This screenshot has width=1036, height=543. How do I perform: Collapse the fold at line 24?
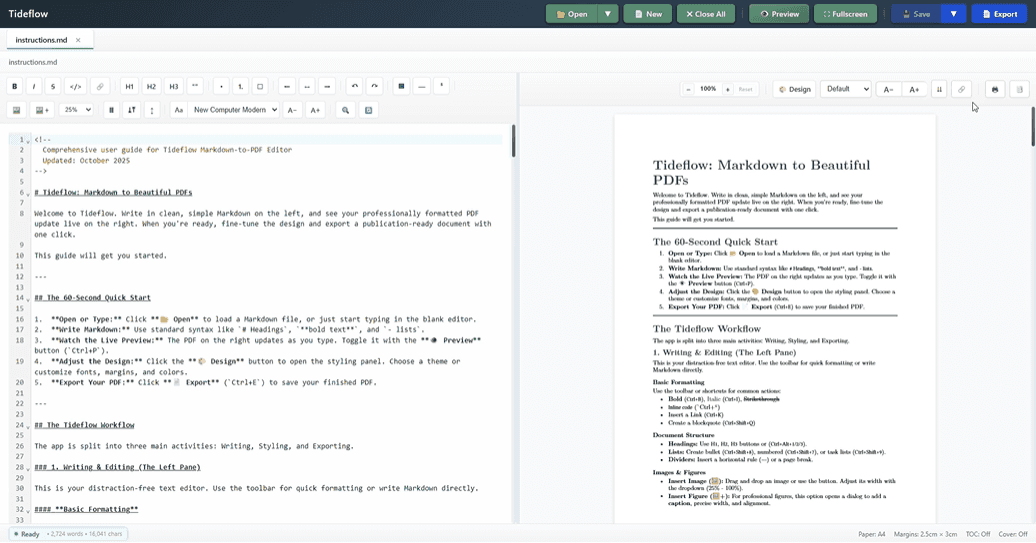pyautogui.click(x=28, y=426)
